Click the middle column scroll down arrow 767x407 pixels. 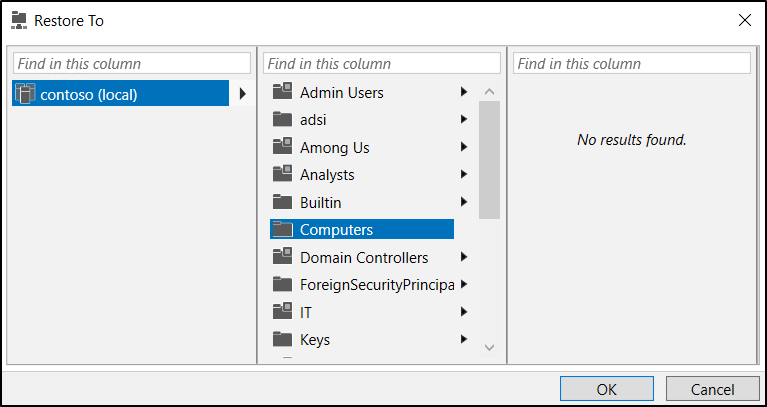[x=489, y=347]
